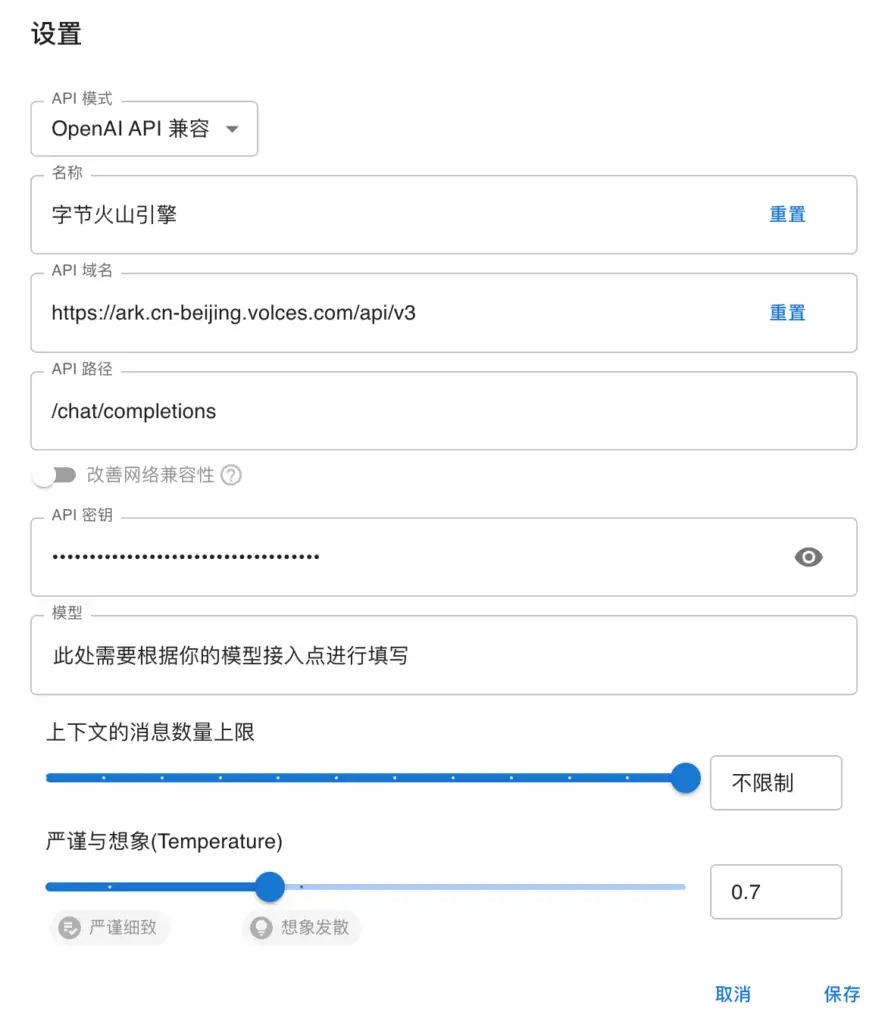
Task: Click the Temperature slider handle at 0.7
Action: click(x=269, y=887)
